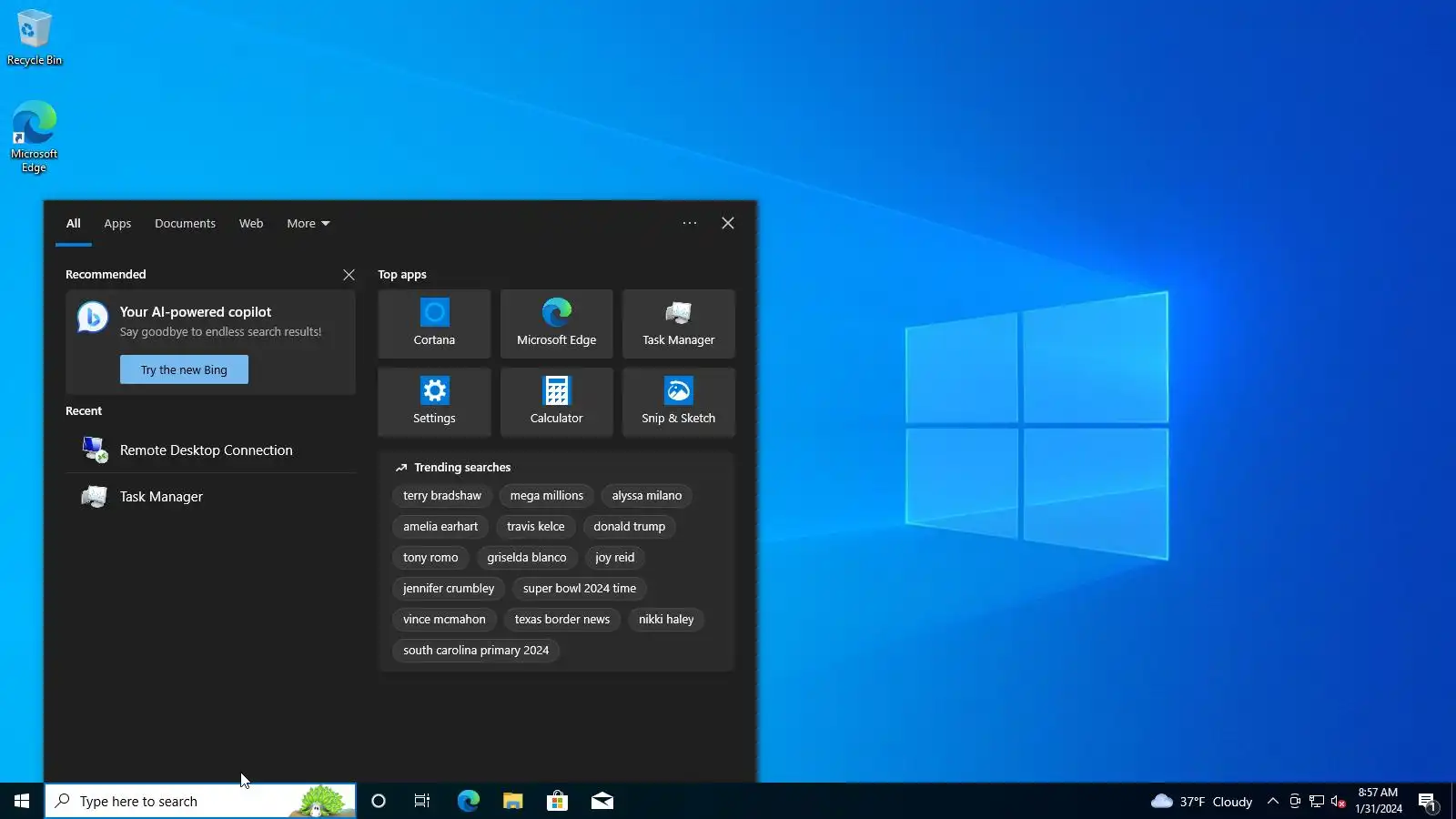The image size is (1456, 819).
Task: Show hidden system tray icons
Action: (x=1273, y=801)
